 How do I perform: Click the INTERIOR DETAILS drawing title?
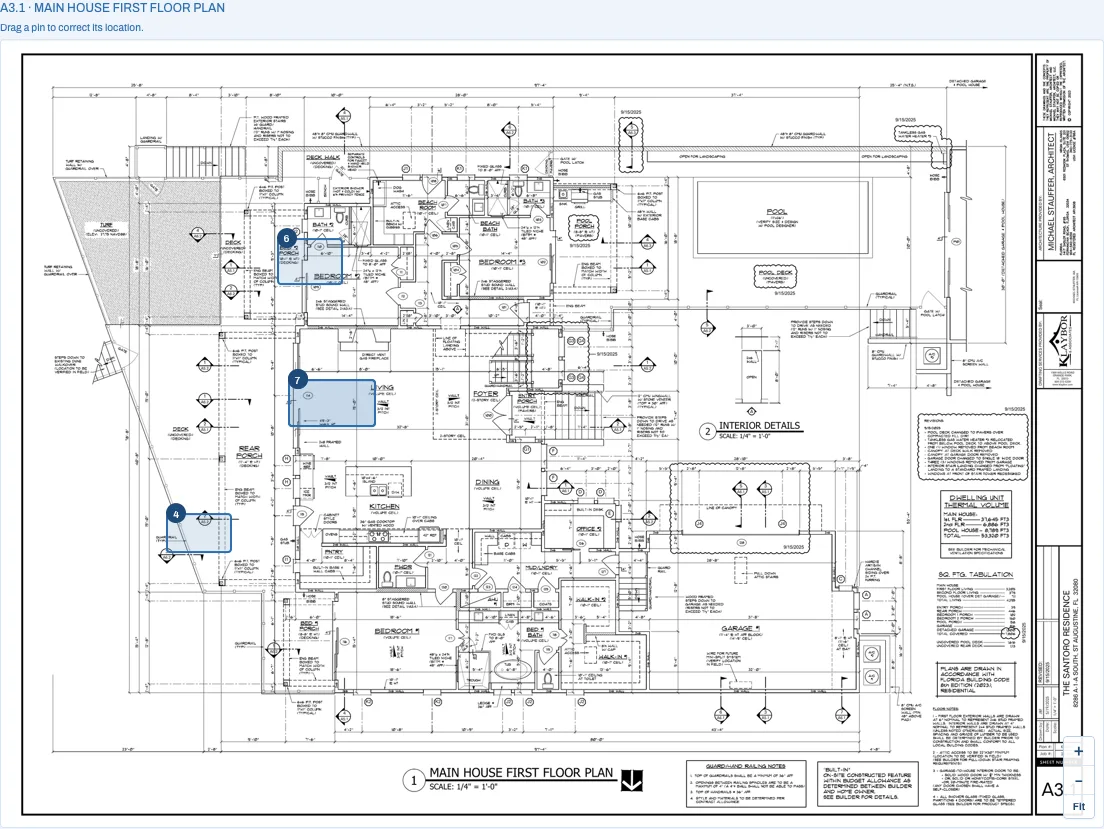tap(759, 425)
